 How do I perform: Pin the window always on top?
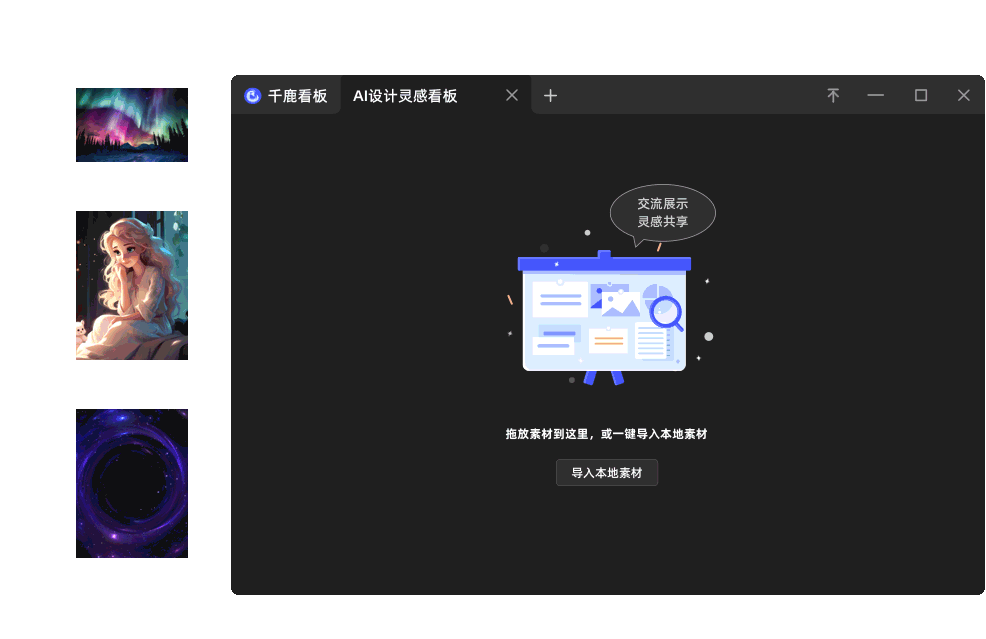(x=833, y=95)
